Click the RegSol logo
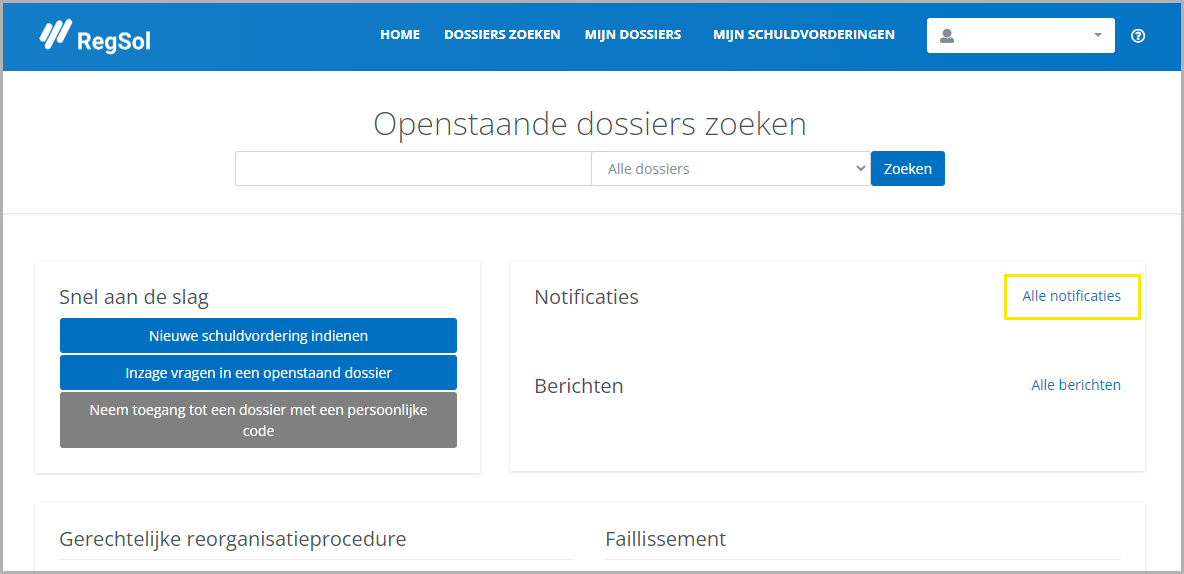The width and height of the screenshot is (1184, 574). coord(94,37)
